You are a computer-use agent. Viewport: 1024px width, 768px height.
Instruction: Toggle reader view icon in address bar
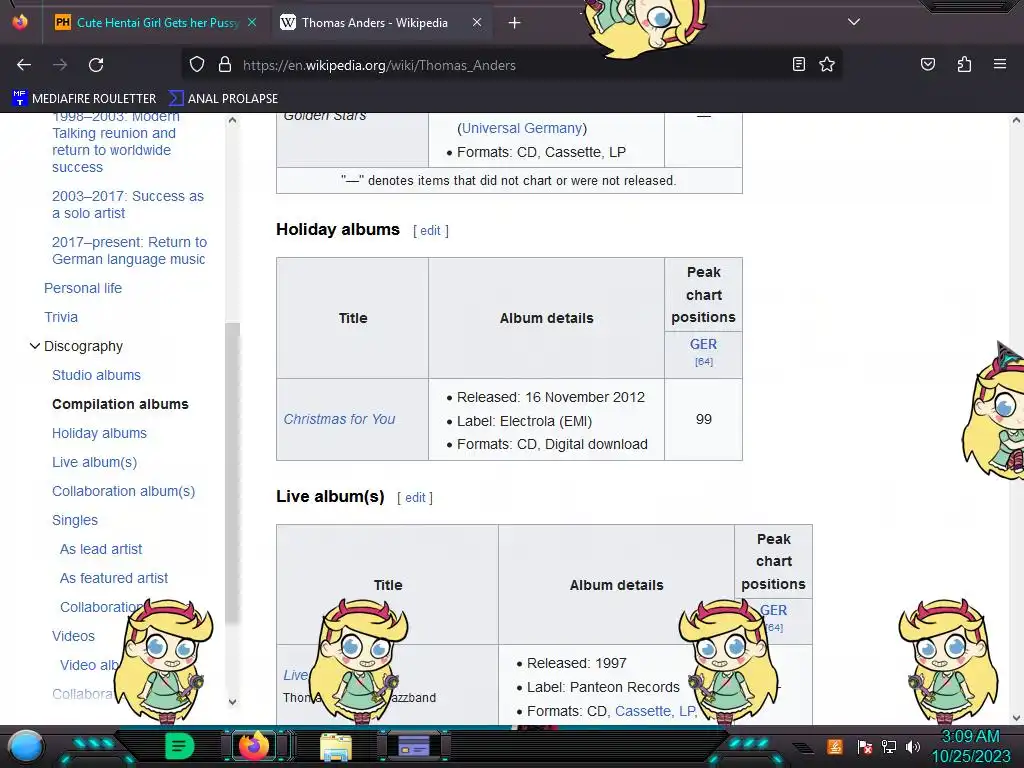[x=798, y=64]
